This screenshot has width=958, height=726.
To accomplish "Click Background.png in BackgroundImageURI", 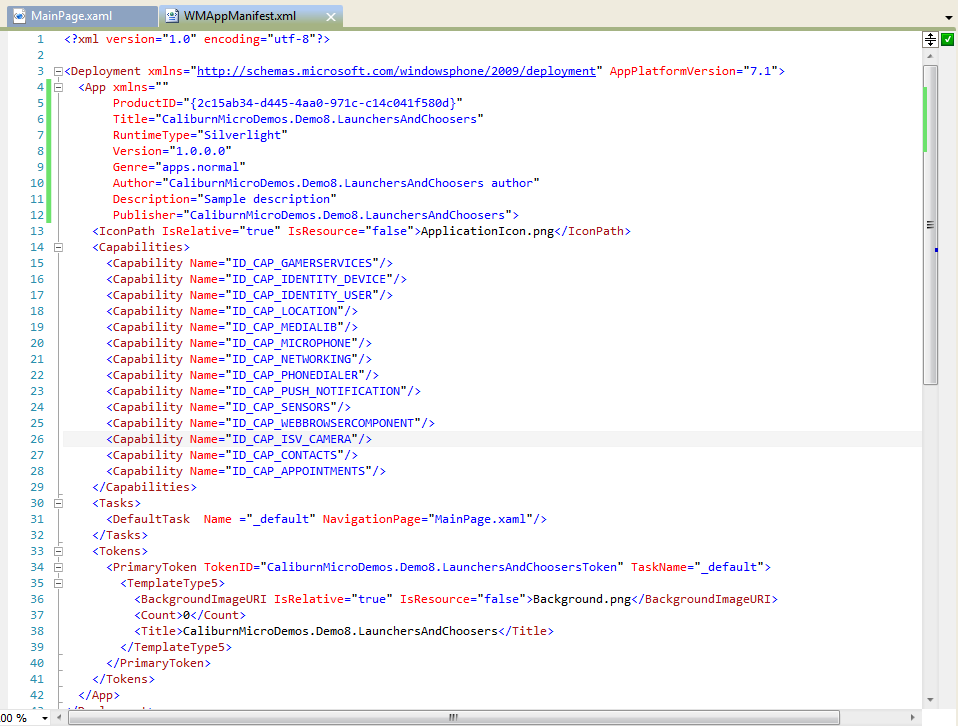I will (582, 600).
